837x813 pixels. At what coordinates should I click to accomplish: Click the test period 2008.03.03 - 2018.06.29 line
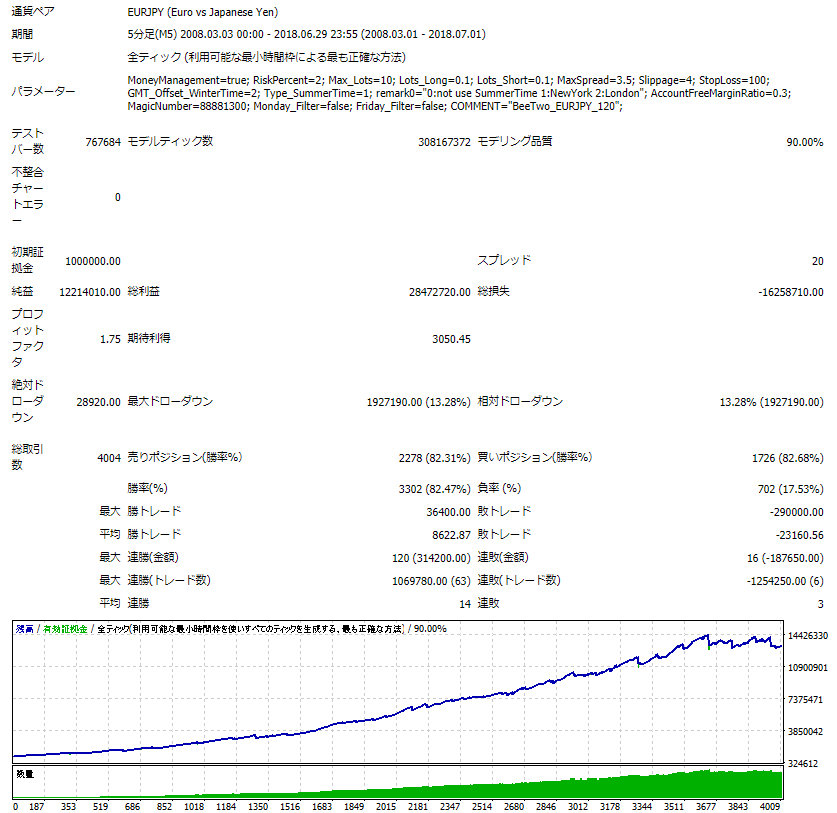point(306,35)
